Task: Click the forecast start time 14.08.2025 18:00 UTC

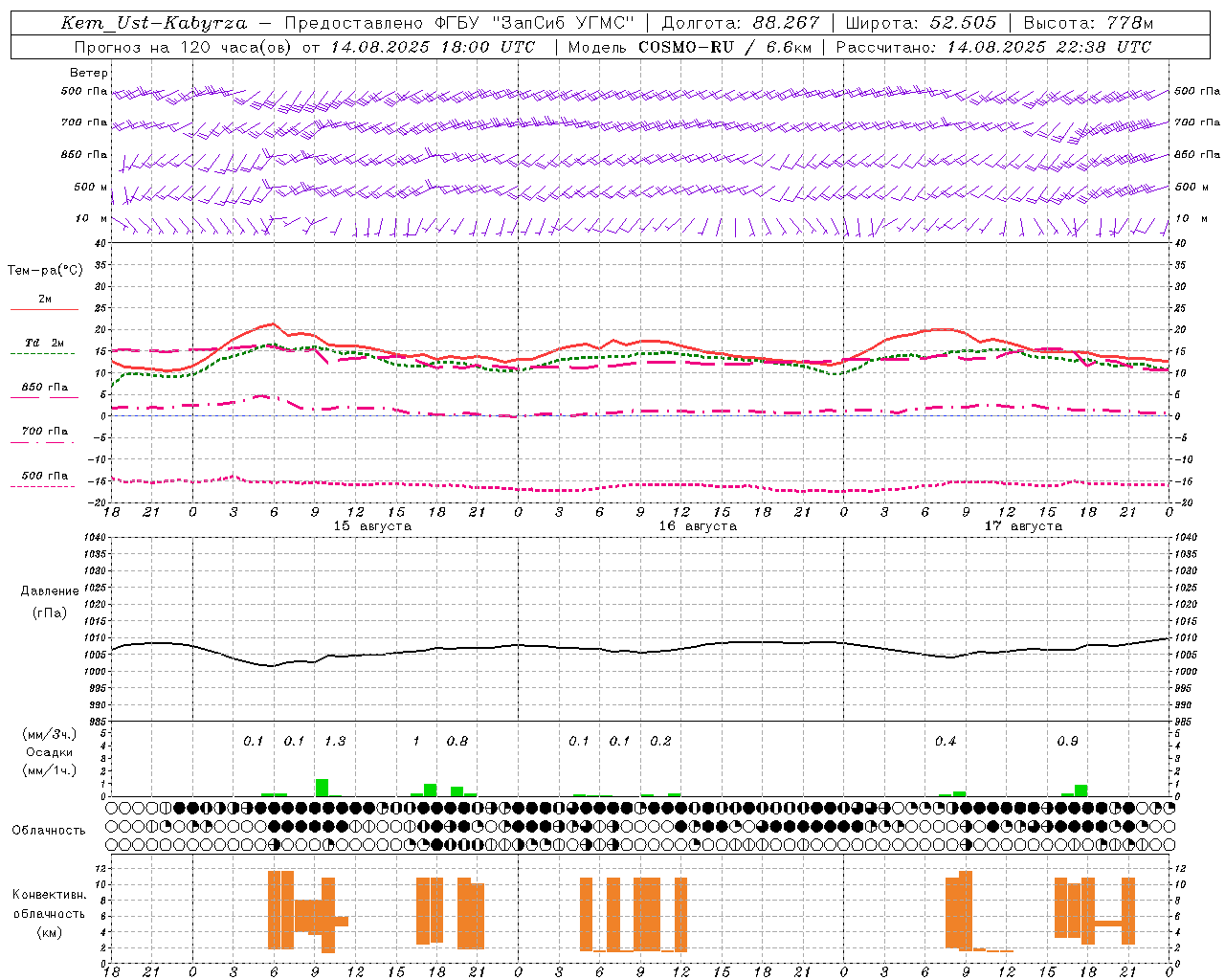Action: [x=433, y=47]
